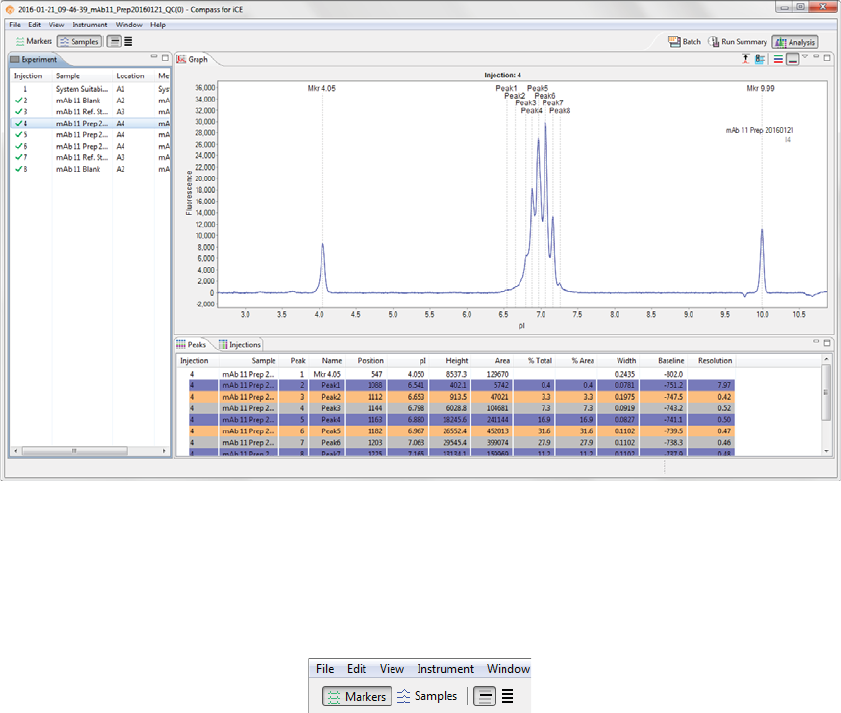Screen dimensions: 841x713
Task: Open the Help menu
Action: coord(158,24)
